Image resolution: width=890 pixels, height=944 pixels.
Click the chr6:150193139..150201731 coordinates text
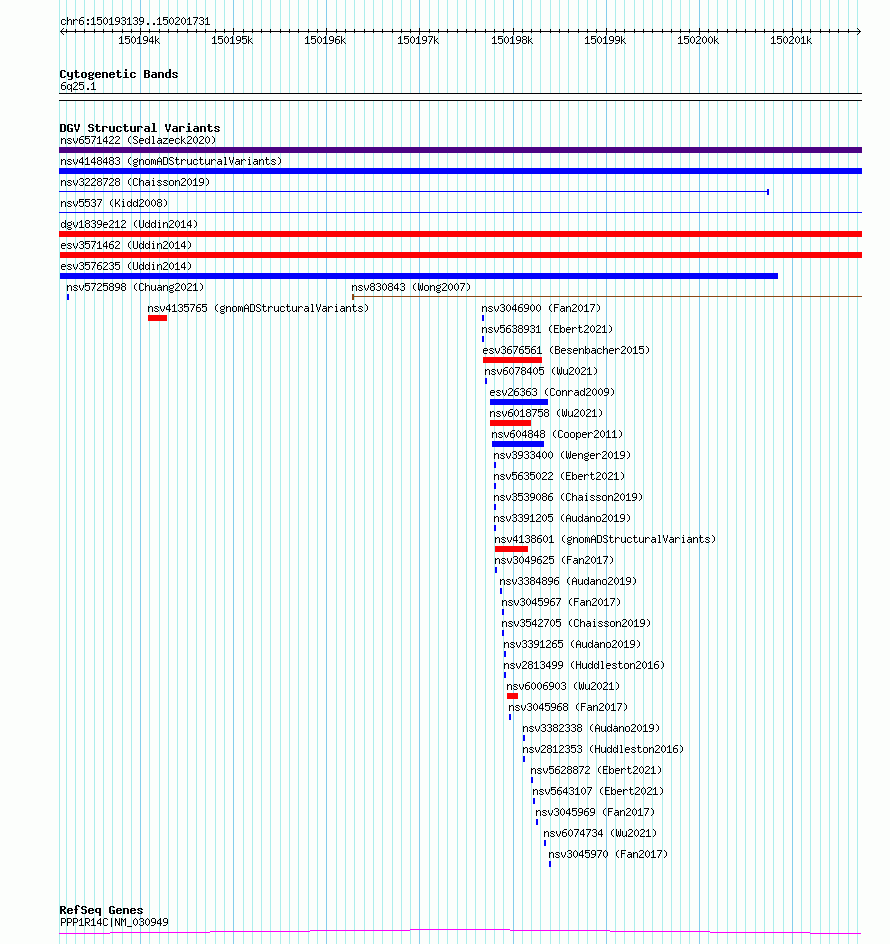coord(135,21)
